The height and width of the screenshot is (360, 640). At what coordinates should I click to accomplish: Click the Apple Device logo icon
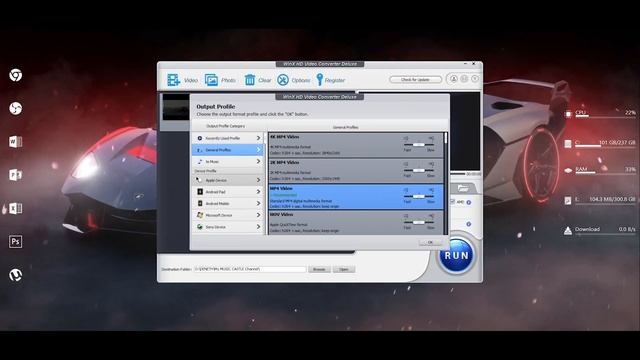(x=199, y=180)
